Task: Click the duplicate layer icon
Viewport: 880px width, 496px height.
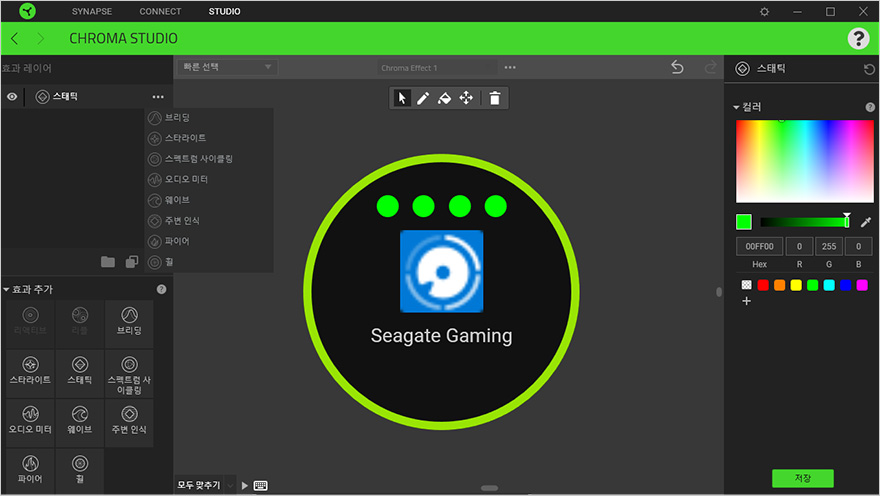Action: (x=132, y=261)
